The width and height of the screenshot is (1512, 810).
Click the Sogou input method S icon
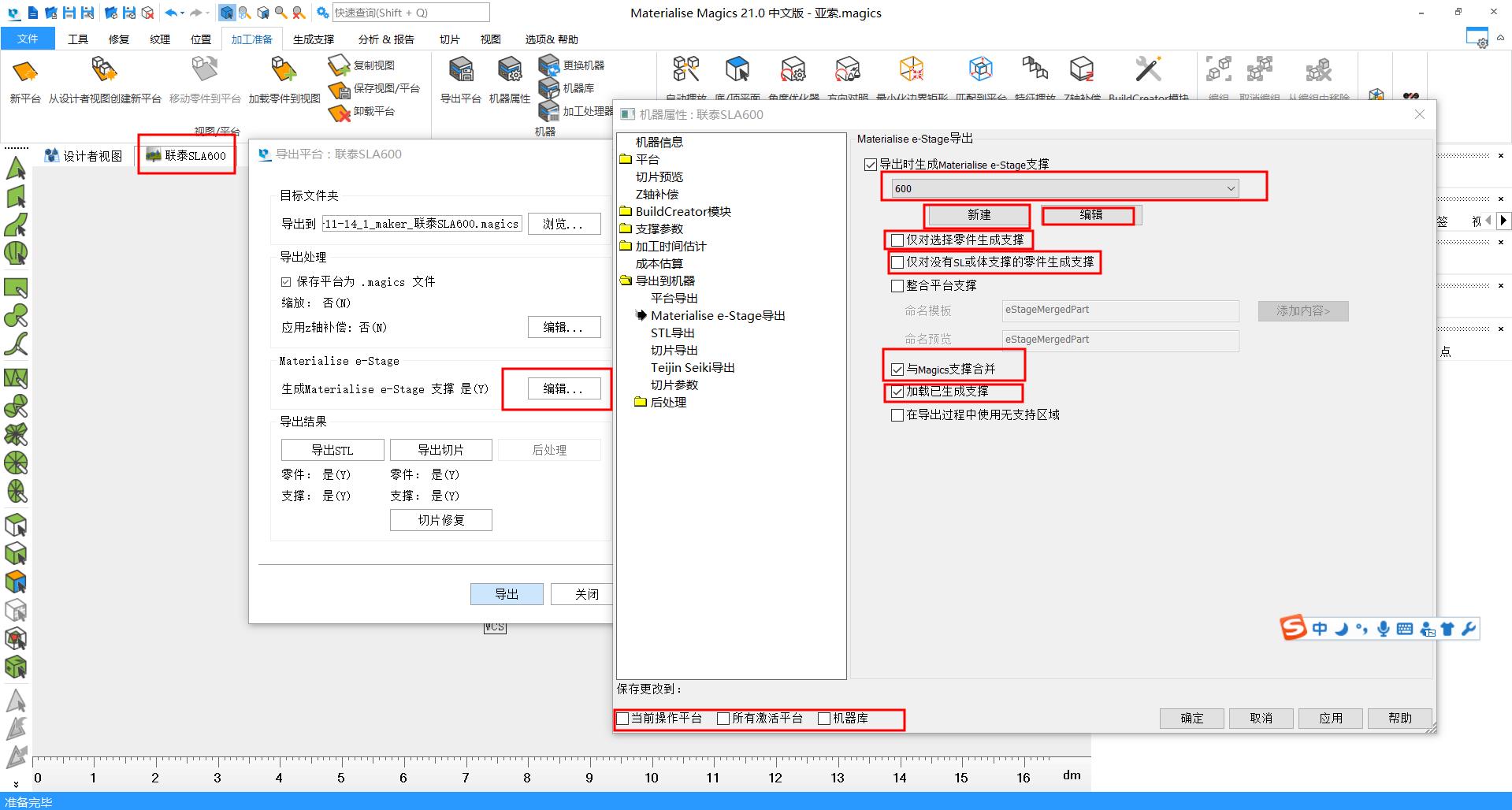[1293, 628]
